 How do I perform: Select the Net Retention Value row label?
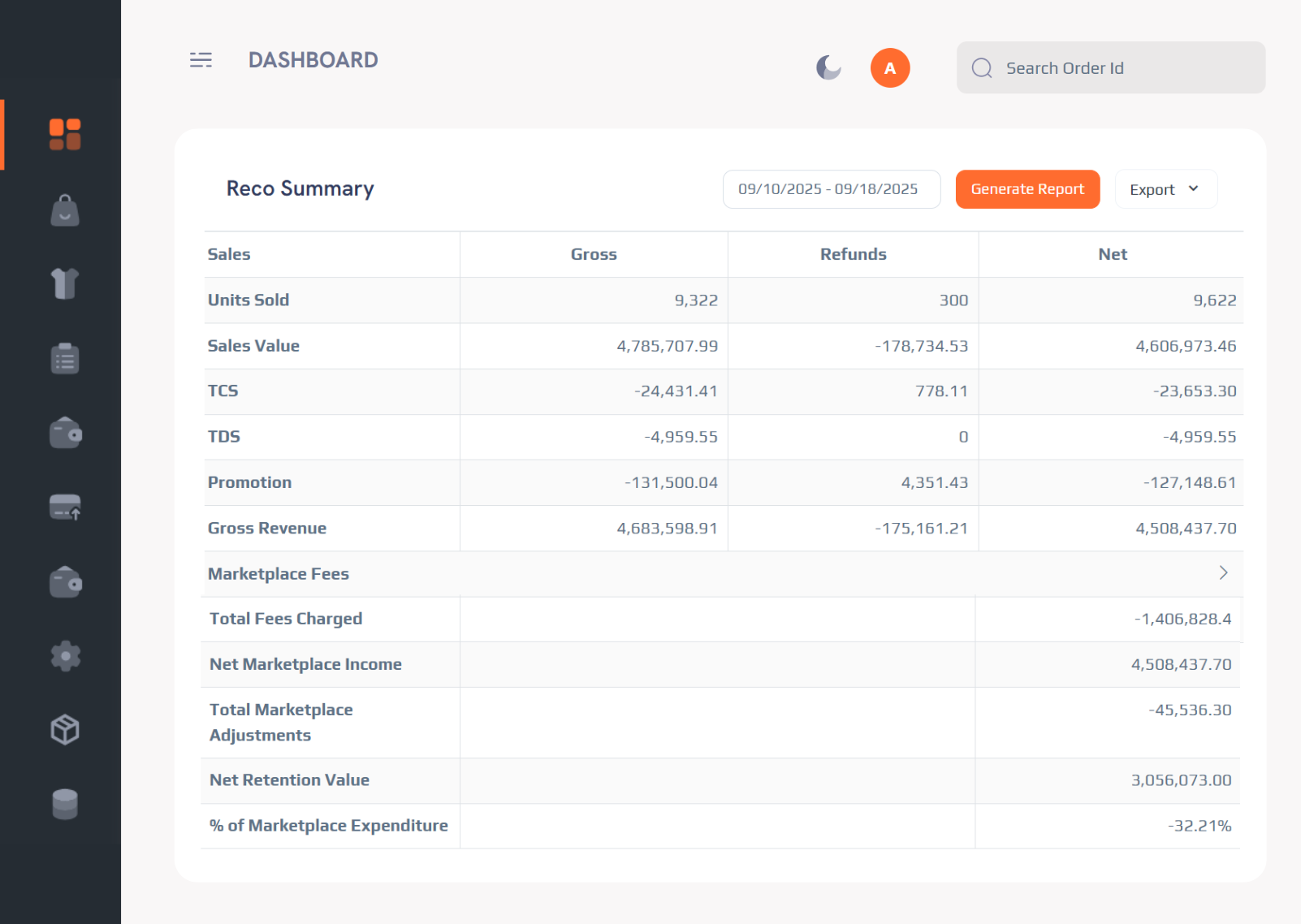point(289,780)
